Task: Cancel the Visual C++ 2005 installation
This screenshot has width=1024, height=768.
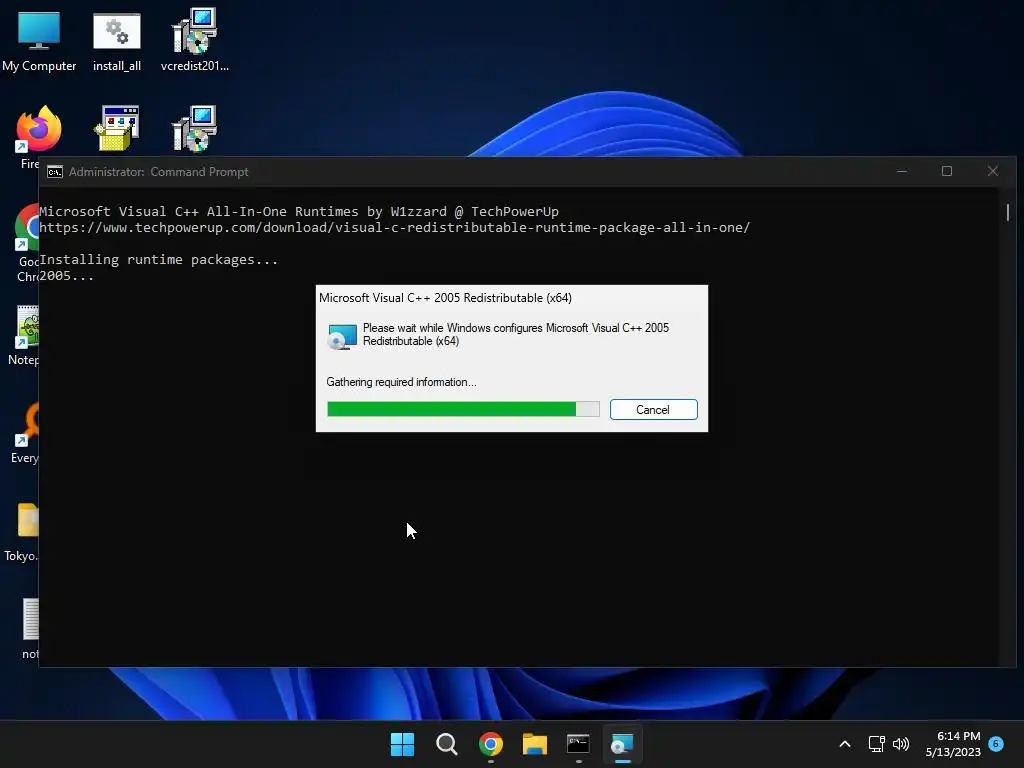Action: (653, 409)
